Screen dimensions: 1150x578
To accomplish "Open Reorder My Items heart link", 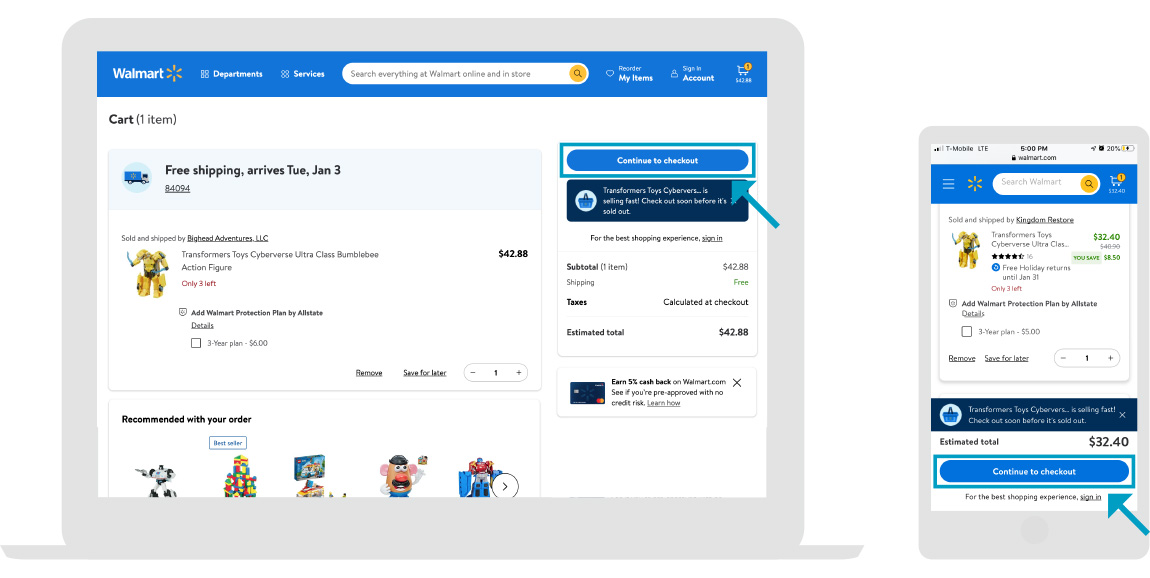I will [x=629, y=73].
